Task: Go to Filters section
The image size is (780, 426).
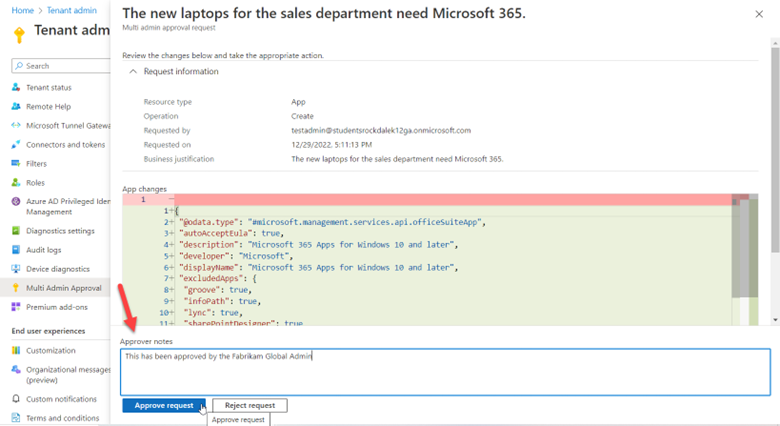Action: [x=36, y=164]
